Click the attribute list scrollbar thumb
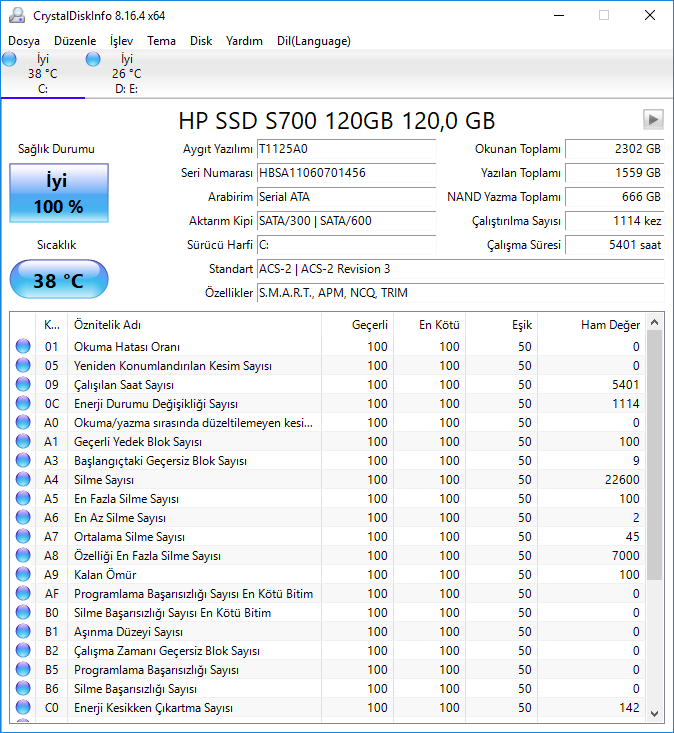 [654, 455]
